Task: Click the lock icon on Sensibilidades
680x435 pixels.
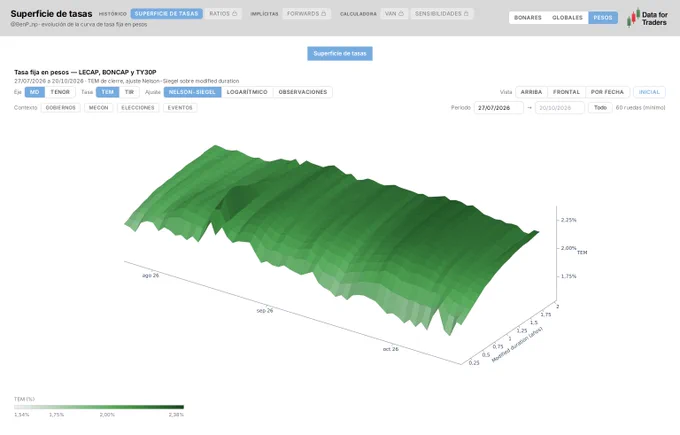Action: (466, 13)
